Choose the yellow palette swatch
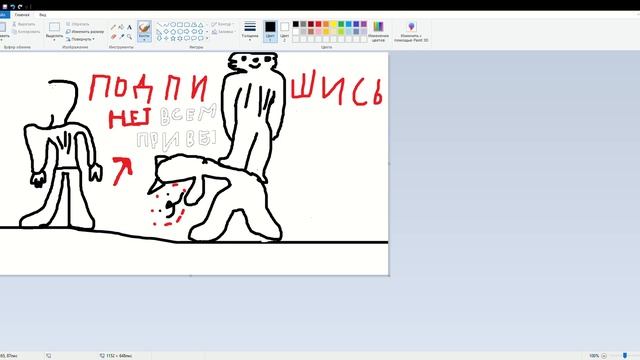640x360 pixels. coord(333,24)
